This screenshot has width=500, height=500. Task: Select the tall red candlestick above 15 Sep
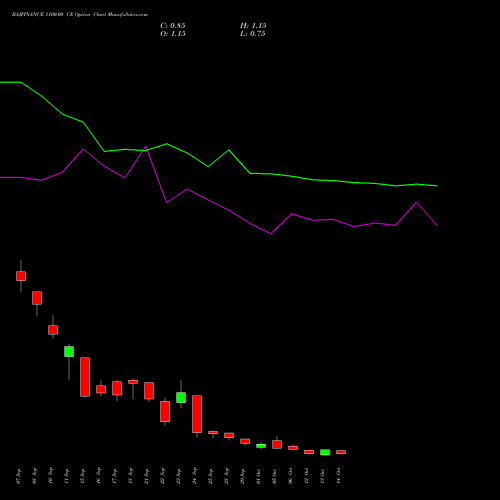(x=85, y=377)
